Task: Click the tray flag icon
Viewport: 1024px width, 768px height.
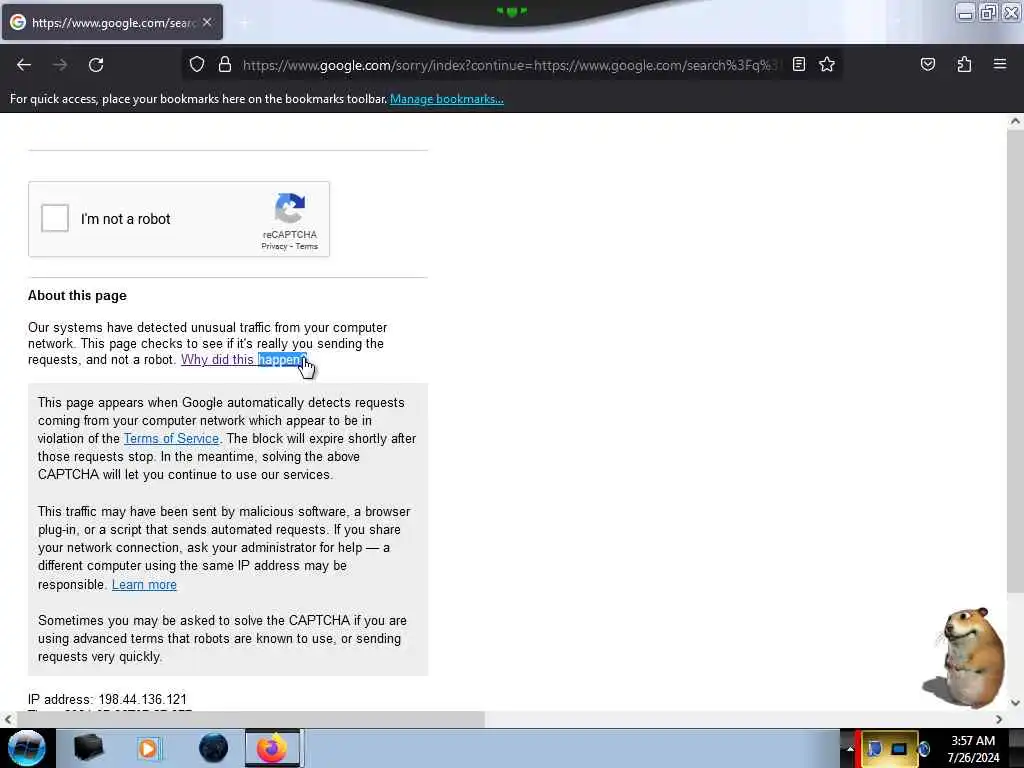Action: pyautogui.click(x=874, y=748)
